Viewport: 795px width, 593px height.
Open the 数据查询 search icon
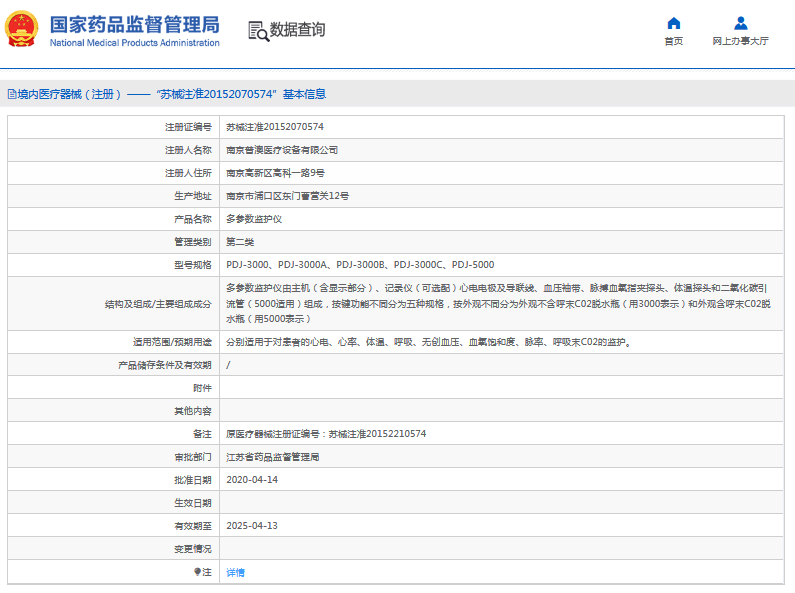(x=258, y=31)
